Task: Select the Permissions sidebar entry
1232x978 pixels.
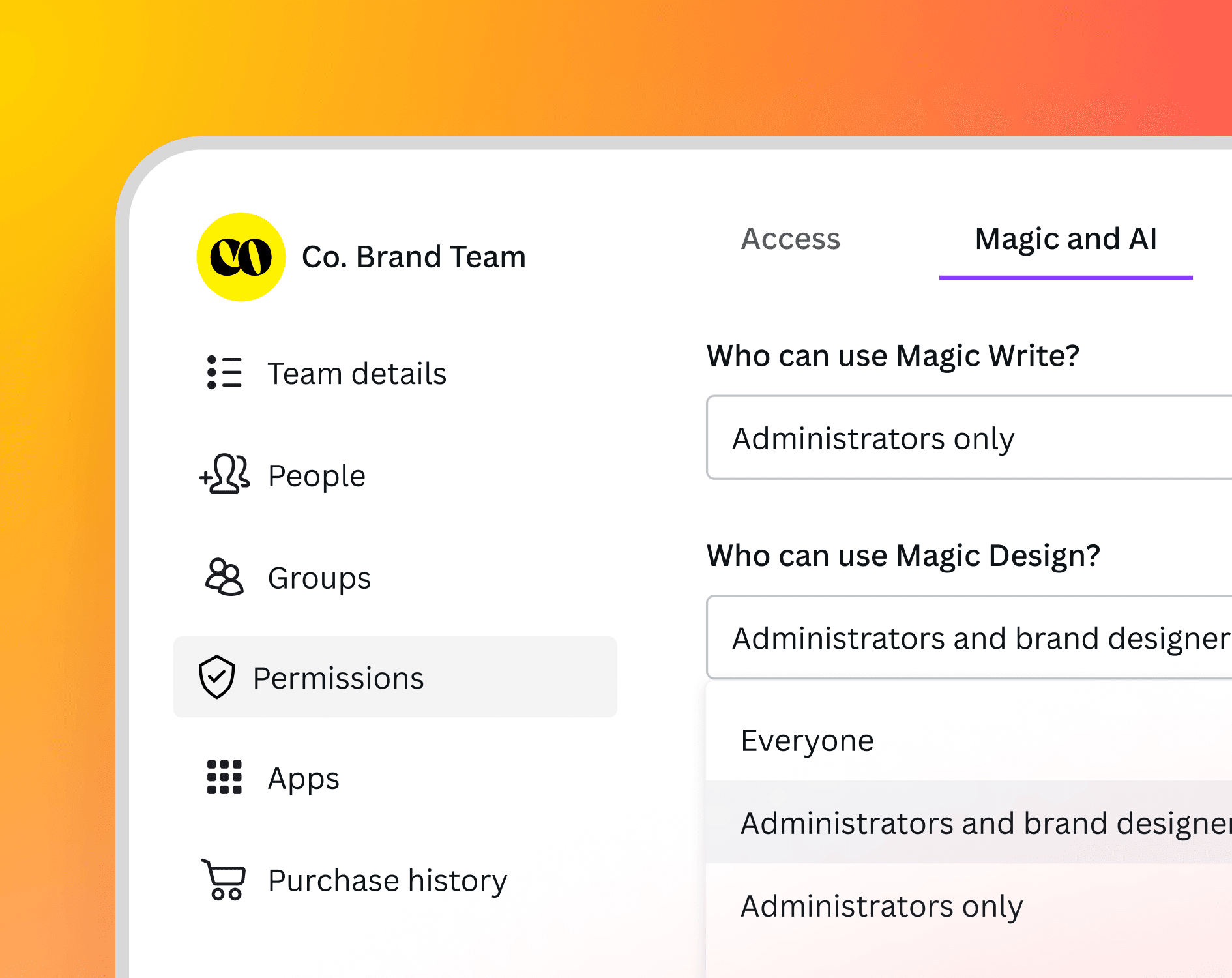Action: click(x=338, y=677)
